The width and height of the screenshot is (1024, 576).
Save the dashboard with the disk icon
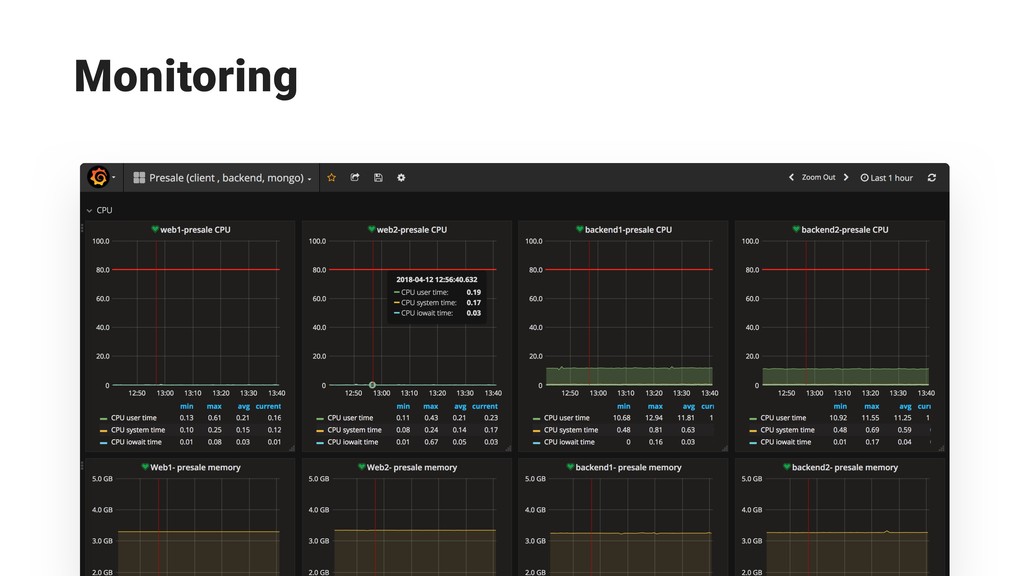coord(378,177)
